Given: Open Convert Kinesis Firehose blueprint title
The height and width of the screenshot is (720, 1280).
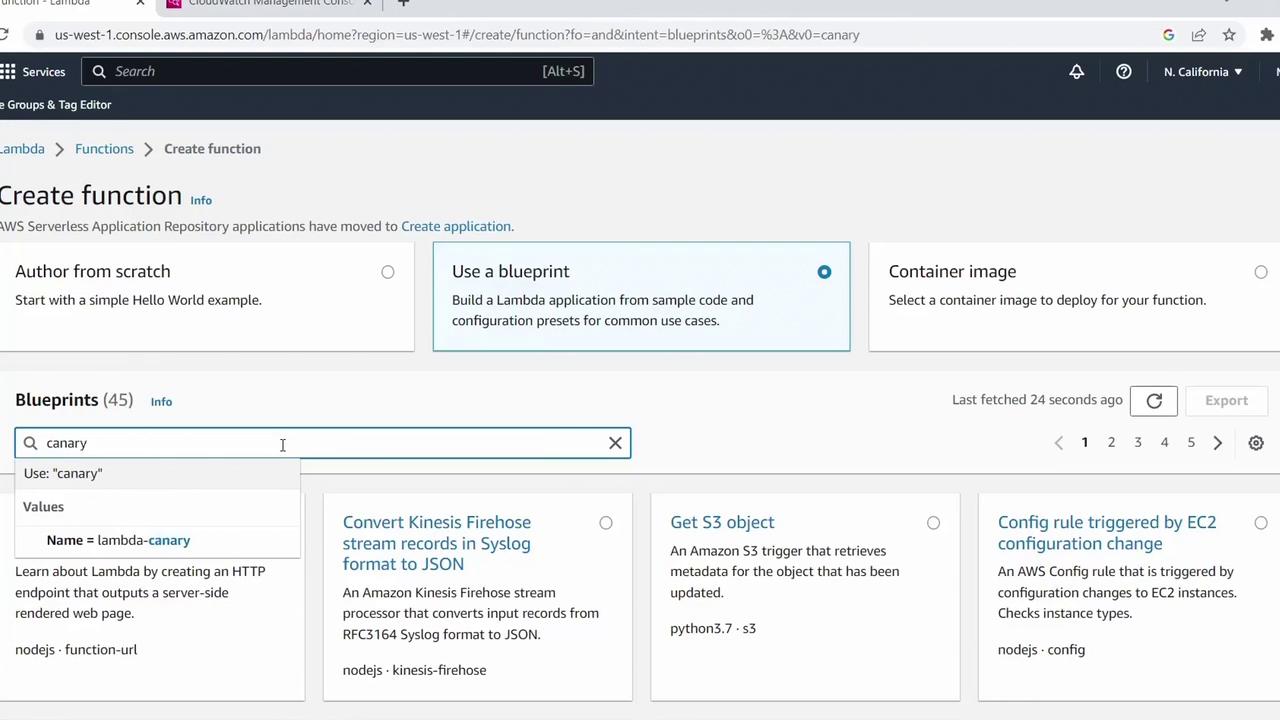Looking at the screenshot, I should 437,543.
